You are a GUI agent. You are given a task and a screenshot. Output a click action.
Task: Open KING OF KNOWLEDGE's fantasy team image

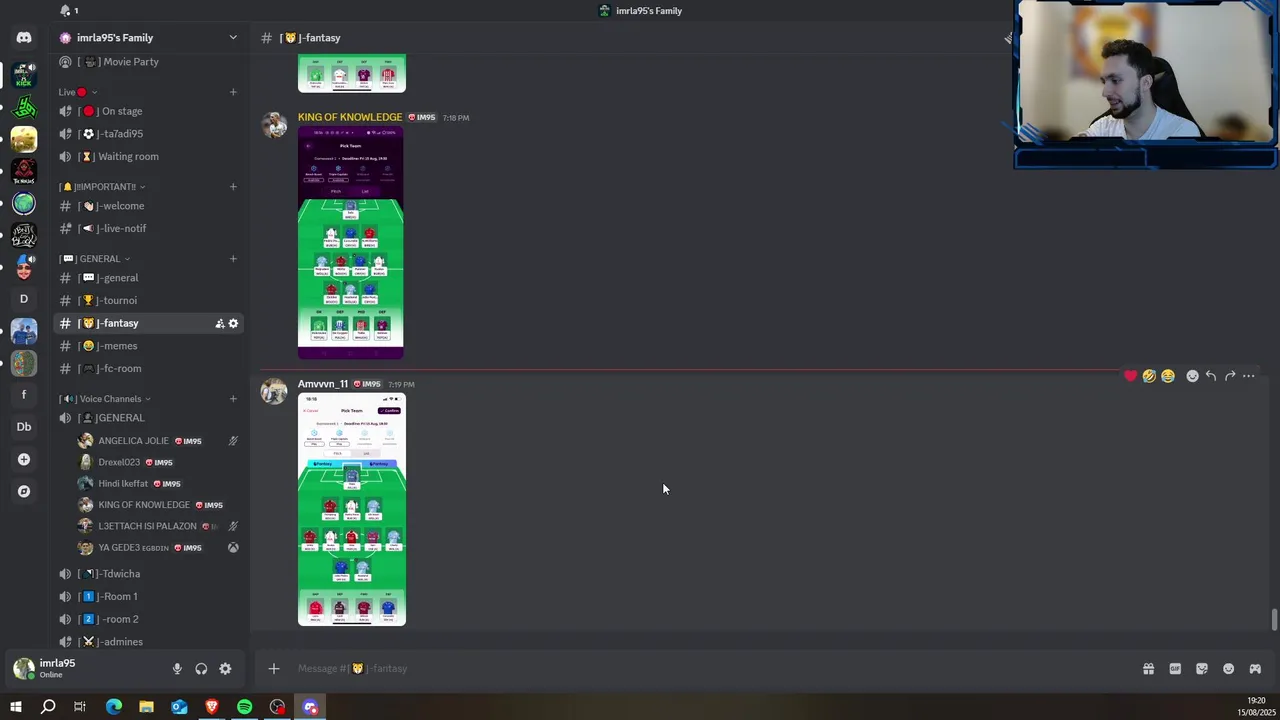(x=351, y=243)
